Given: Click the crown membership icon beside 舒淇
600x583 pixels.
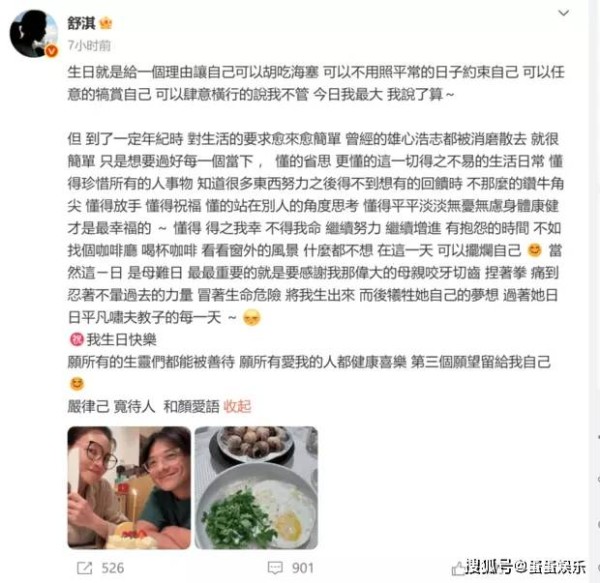Looking at the screenshot, I should [106, 24].
